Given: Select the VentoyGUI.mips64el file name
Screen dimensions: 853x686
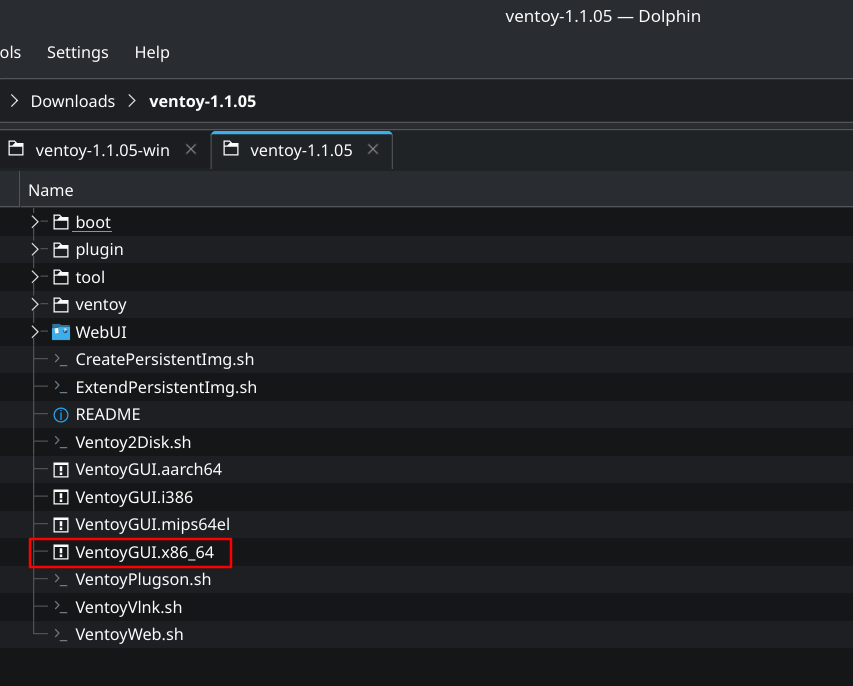Looking at the screenshot, I should (x=153, y=524).
